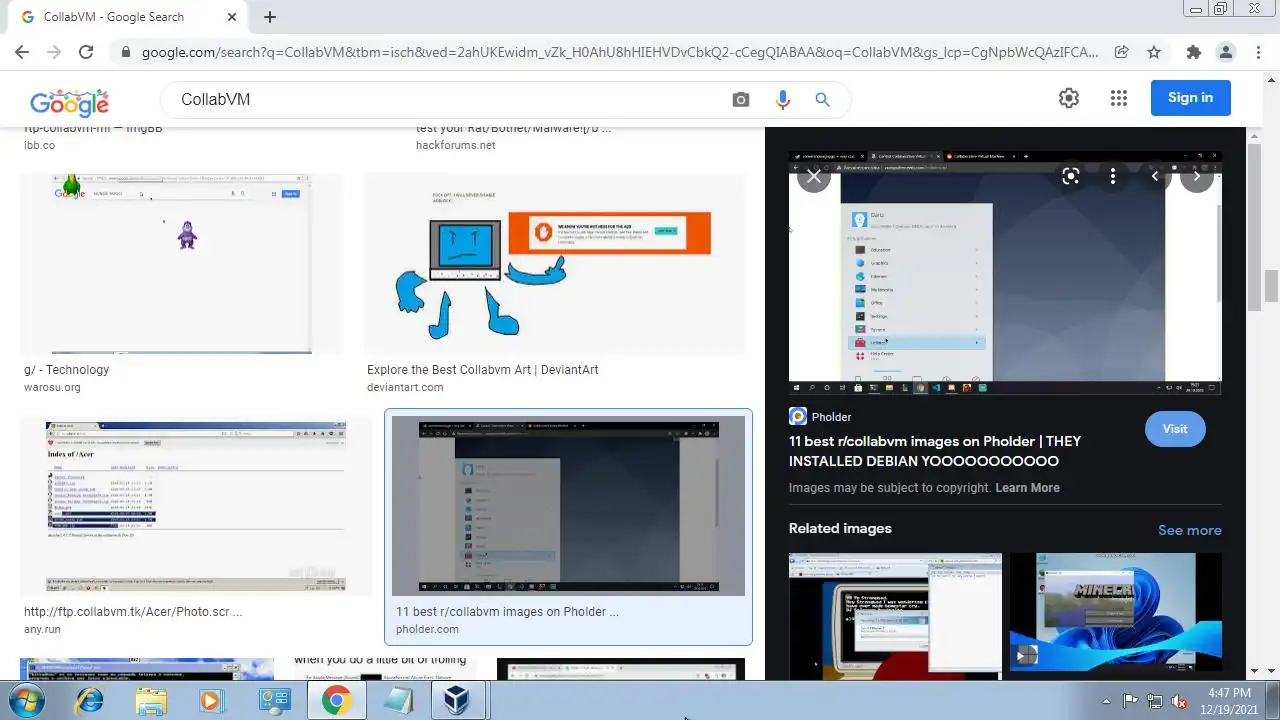
Task: Click the large Debian preview image
Action: click(1005, 273)
